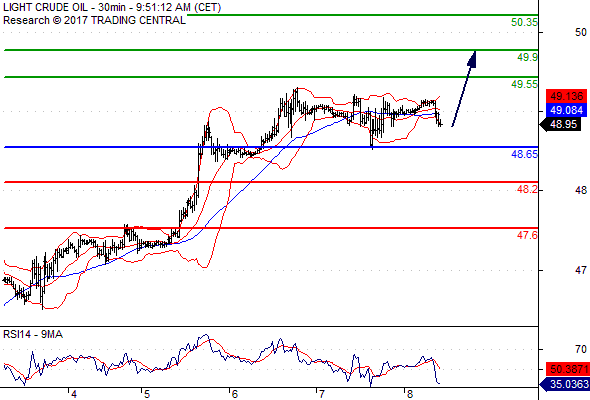The image size is (590, 400).
Task: Click the blue 35.0363 RSI value tag
Action: pyautogui.click(x=564, y=384)
